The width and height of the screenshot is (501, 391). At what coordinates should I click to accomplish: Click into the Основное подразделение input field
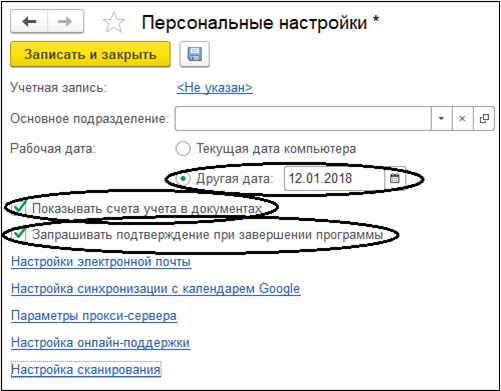click(303, 118)
